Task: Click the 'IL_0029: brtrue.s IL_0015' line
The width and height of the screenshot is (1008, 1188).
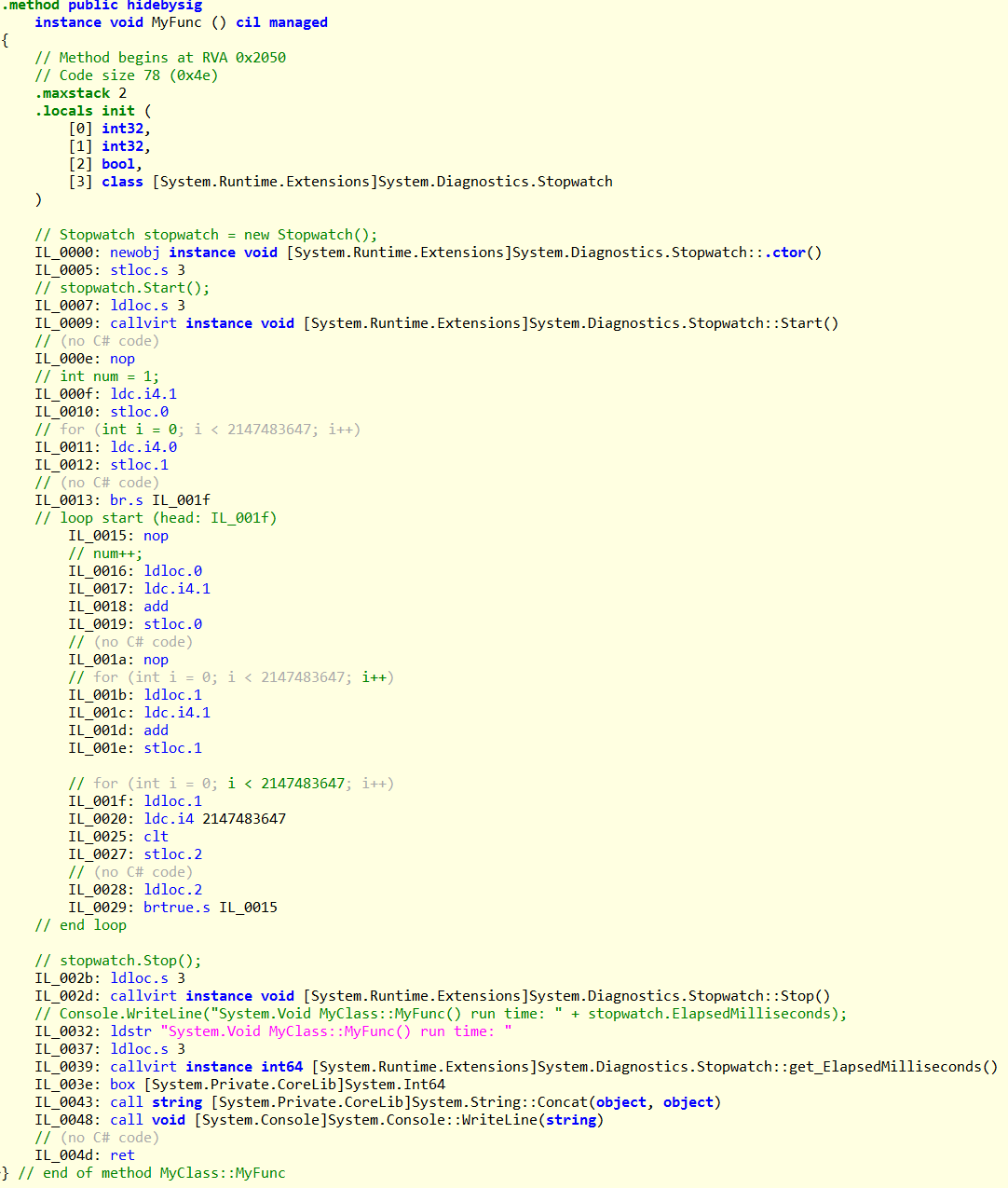Action: [x=172, y=908]
